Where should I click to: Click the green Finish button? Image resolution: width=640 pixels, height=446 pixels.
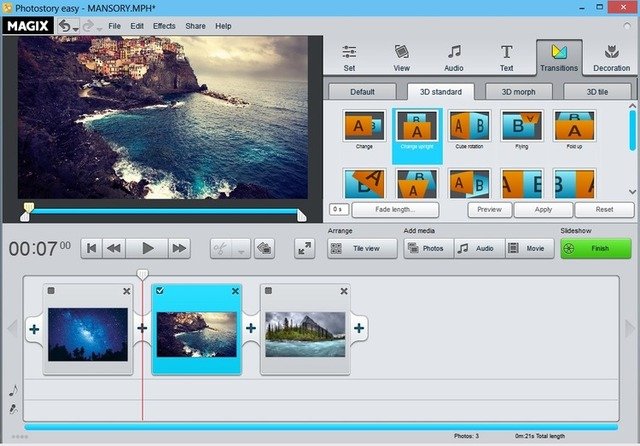(x=595, y=248)
